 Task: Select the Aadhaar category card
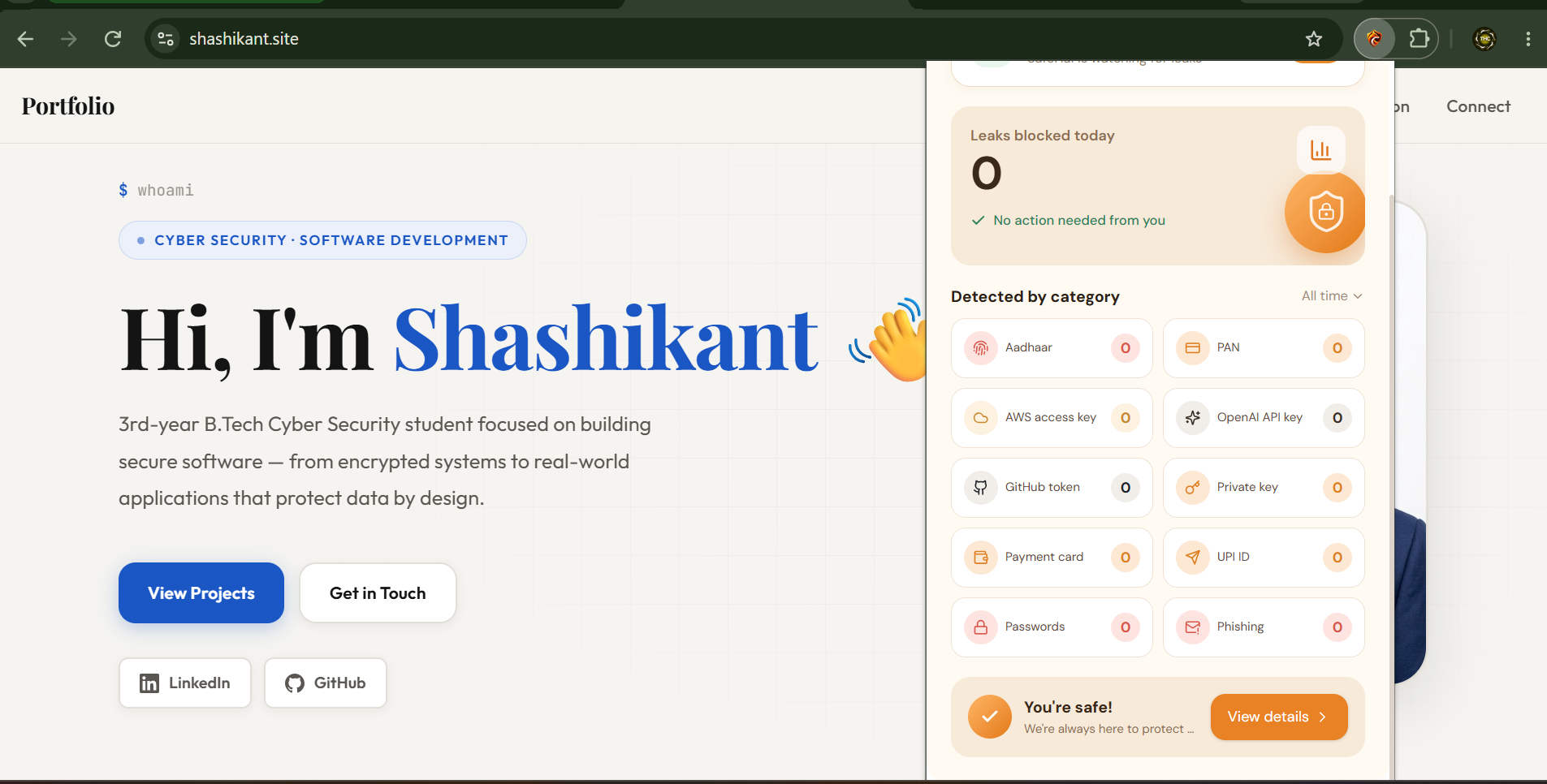click(1052, 348)
